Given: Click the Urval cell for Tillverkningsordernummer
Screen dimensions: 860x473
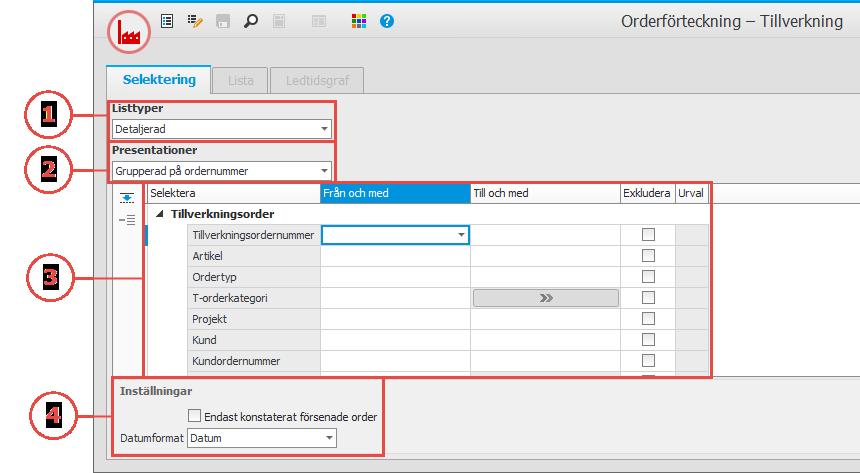Looking at the screenshot, I should click(692, 235).
